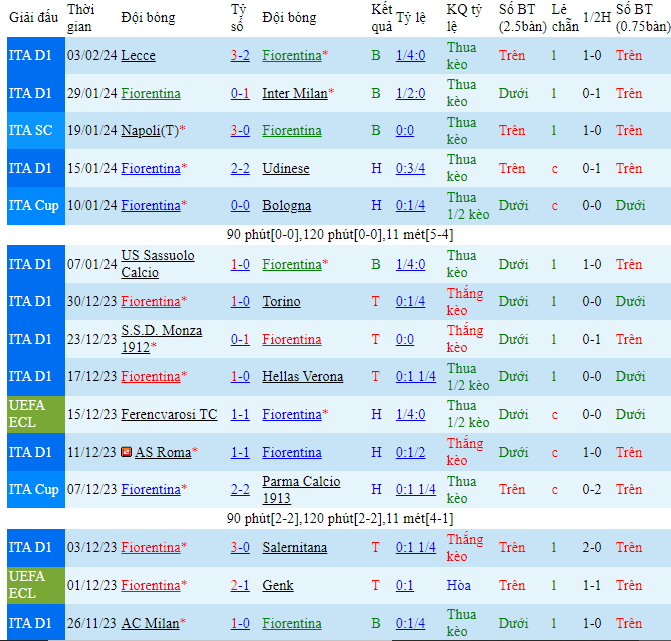
Task: Click the 1/2:0 odds link
Action: (410, 94)
